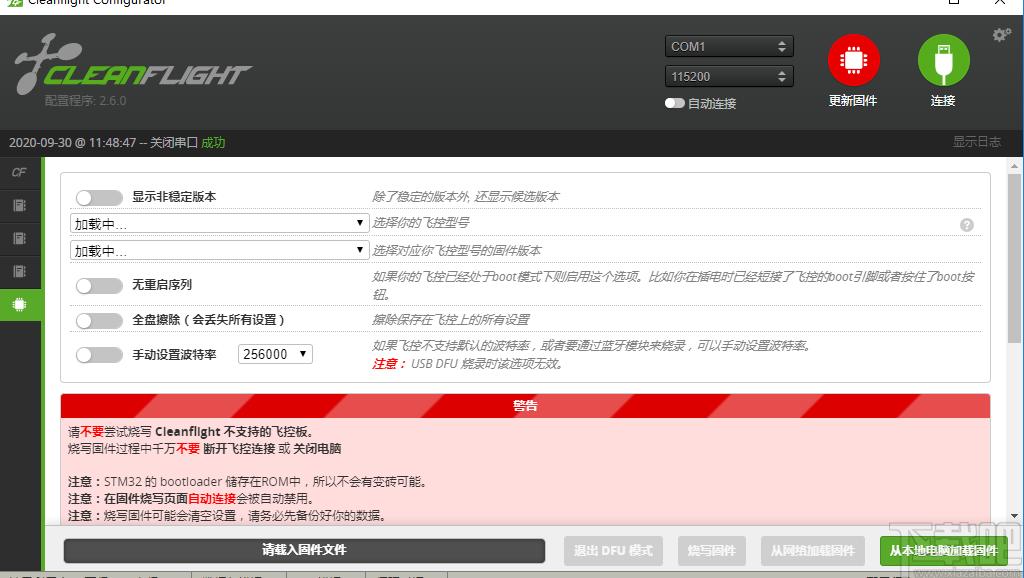Open the first document sidebar icon
The height and width of the screenshot is (578, 1024).
(20, 206)
